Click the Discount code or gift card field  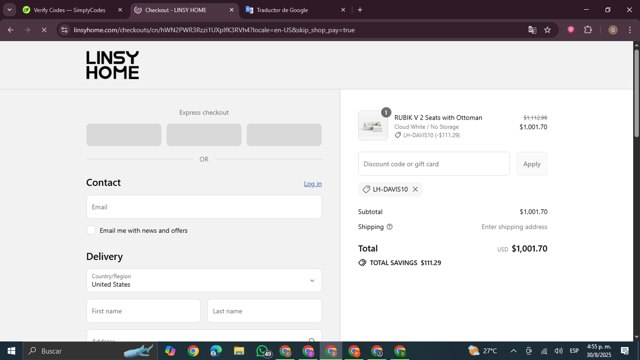coord(434,164)
